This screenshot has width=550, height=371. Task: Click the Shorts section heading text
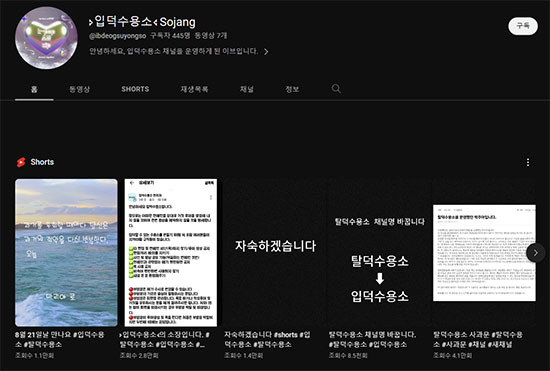(x=42, y=162)
